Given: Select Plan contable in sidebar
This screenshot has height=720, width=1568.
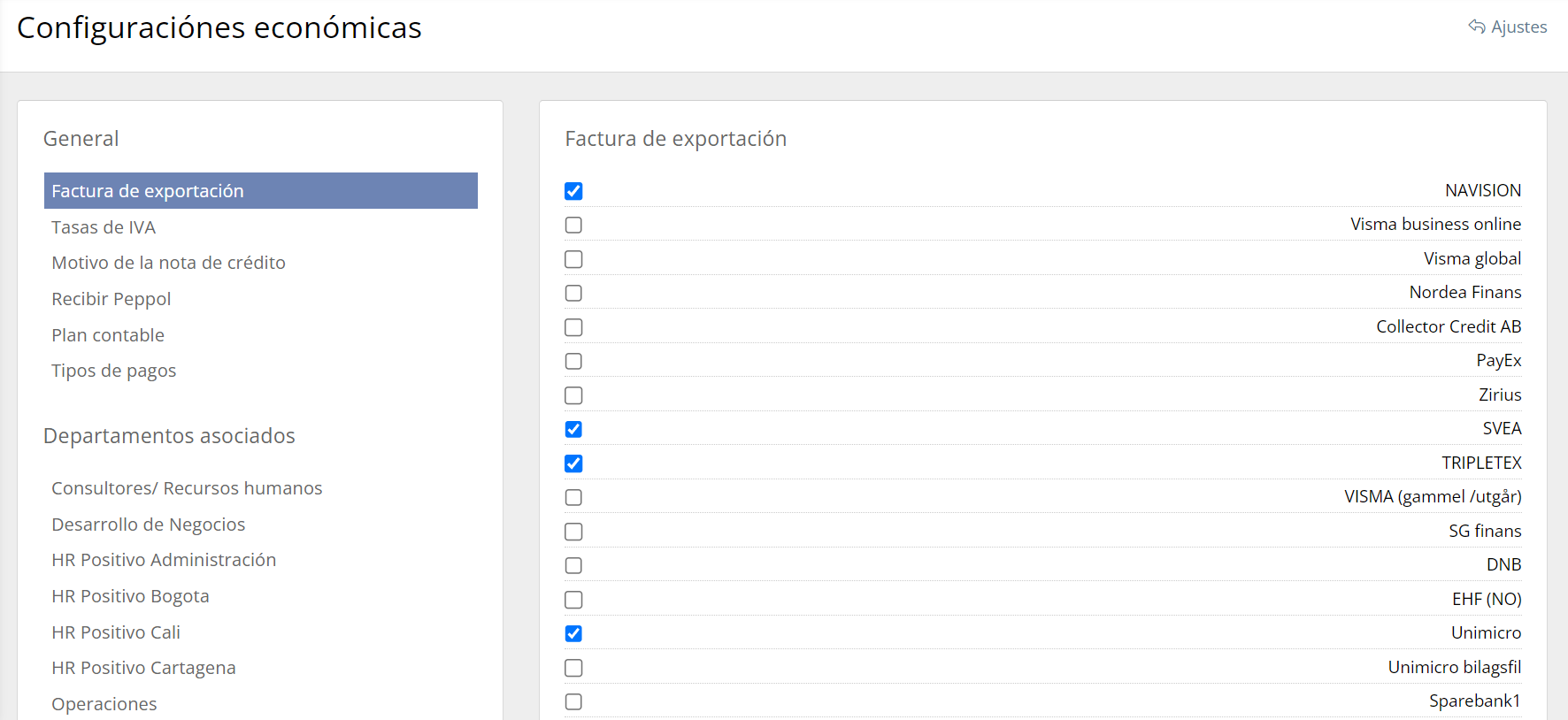Looking at the screenshot, I should [108, 335].
